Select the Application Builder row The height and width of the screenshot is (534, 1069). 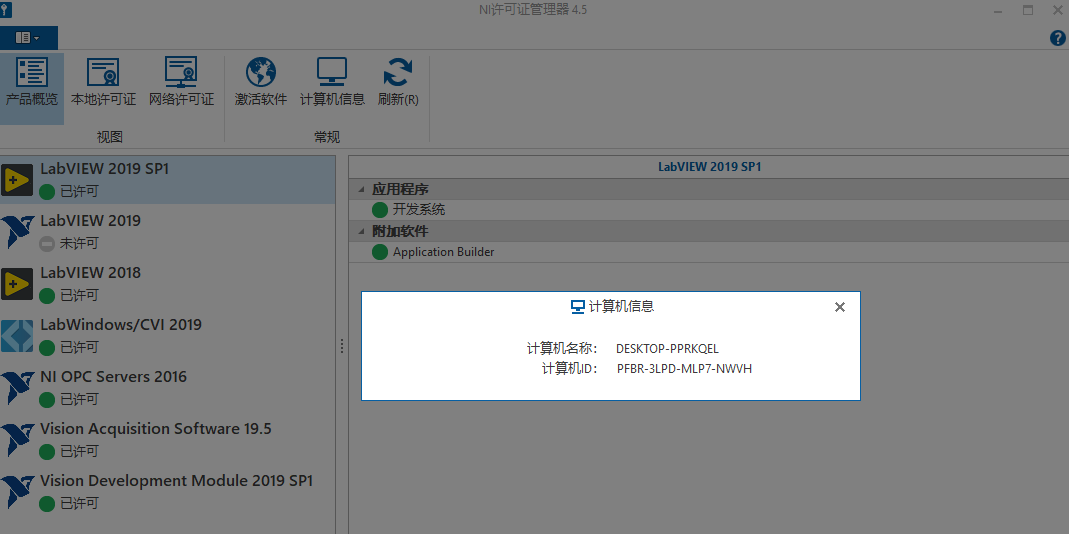(709, 252)
